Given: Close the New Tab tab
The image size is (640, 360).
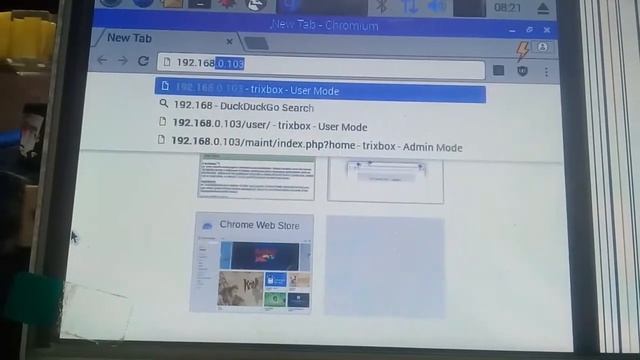Looking at the screenshot, I should point(229,41).
